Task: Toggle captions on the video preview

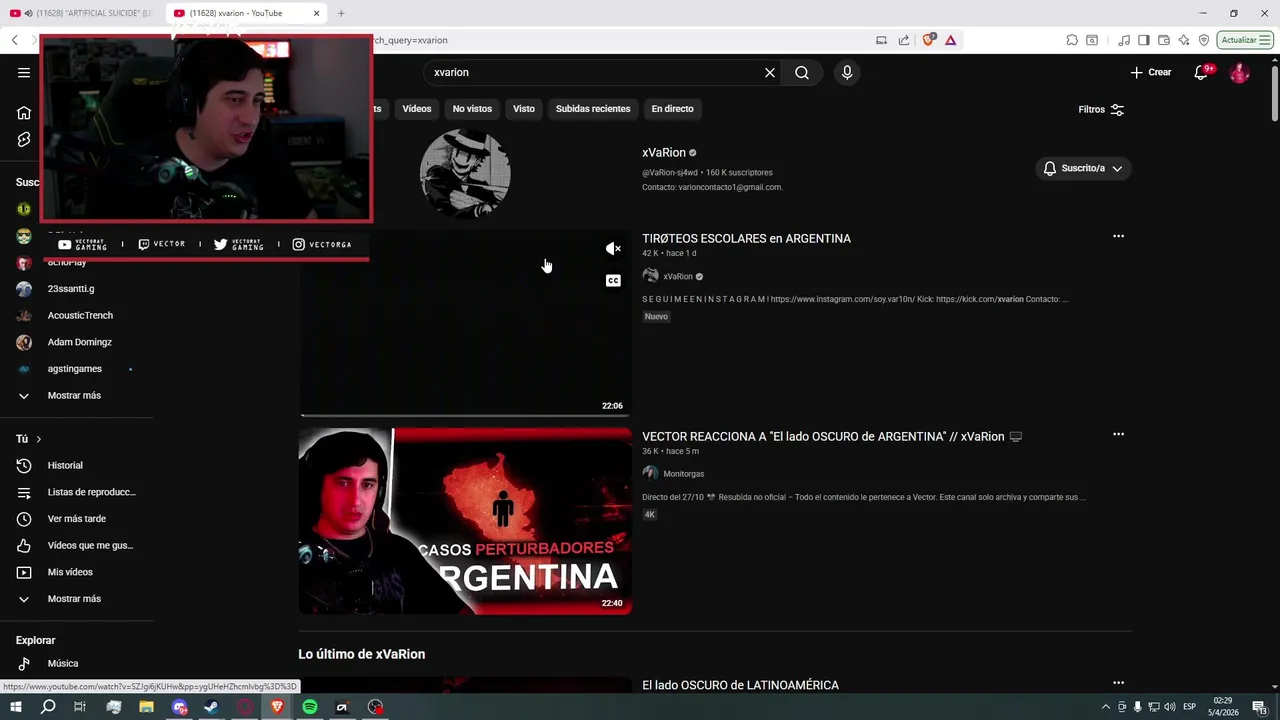Action: [x=613, y=280]
